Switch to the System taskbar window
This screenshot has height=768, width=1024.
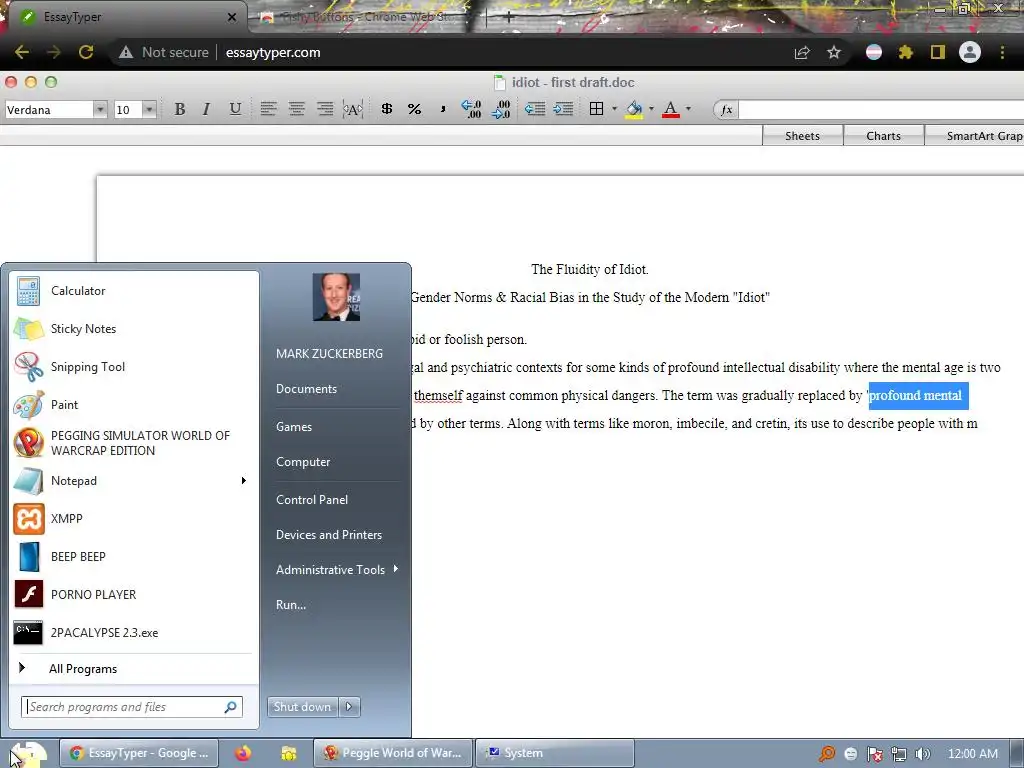point(554,753)
